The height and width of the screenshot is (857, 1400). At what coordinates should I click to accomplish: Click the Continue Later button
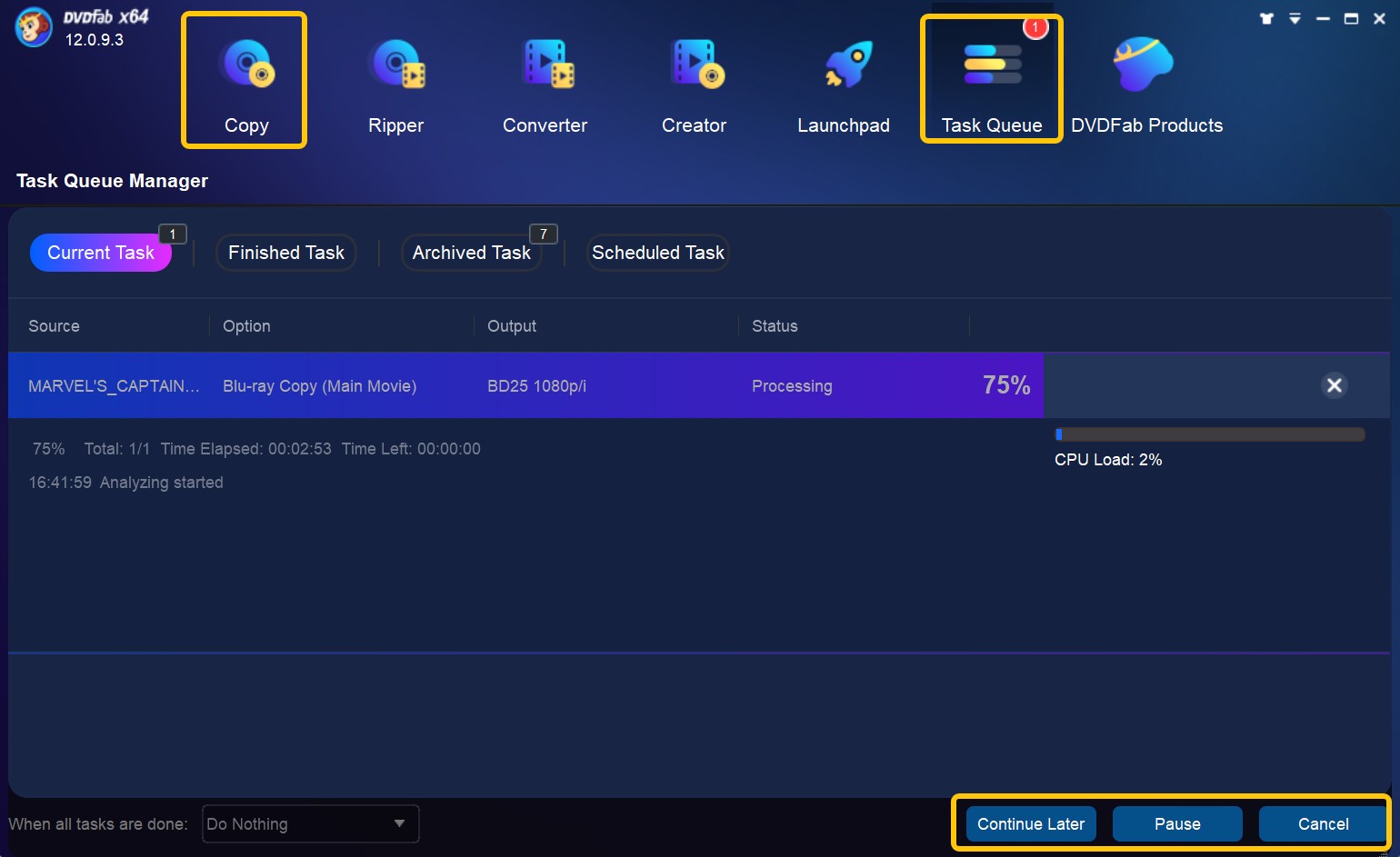[x=1031, y=824]
